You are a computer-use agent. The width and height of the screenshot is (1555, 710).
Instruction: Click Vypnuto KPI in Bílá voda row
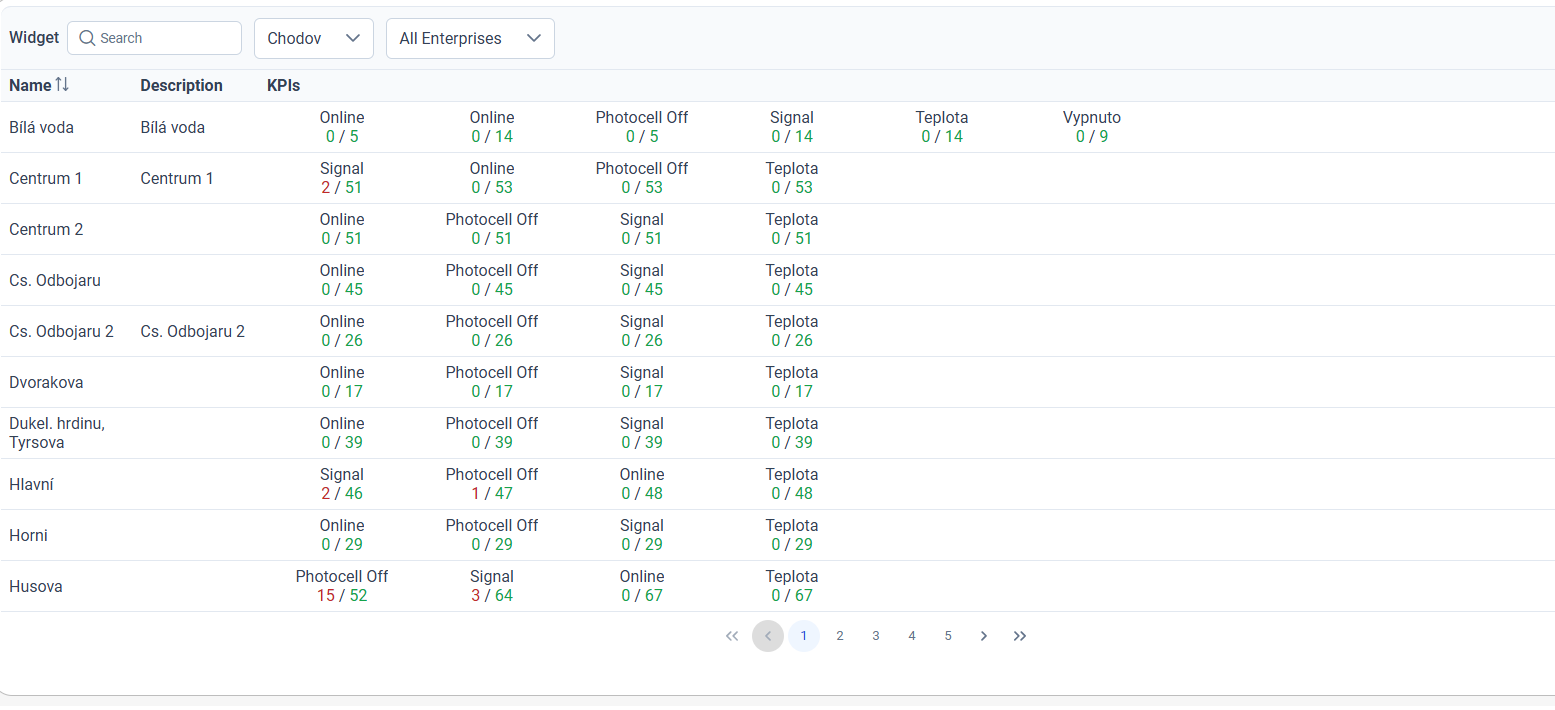1092,127
